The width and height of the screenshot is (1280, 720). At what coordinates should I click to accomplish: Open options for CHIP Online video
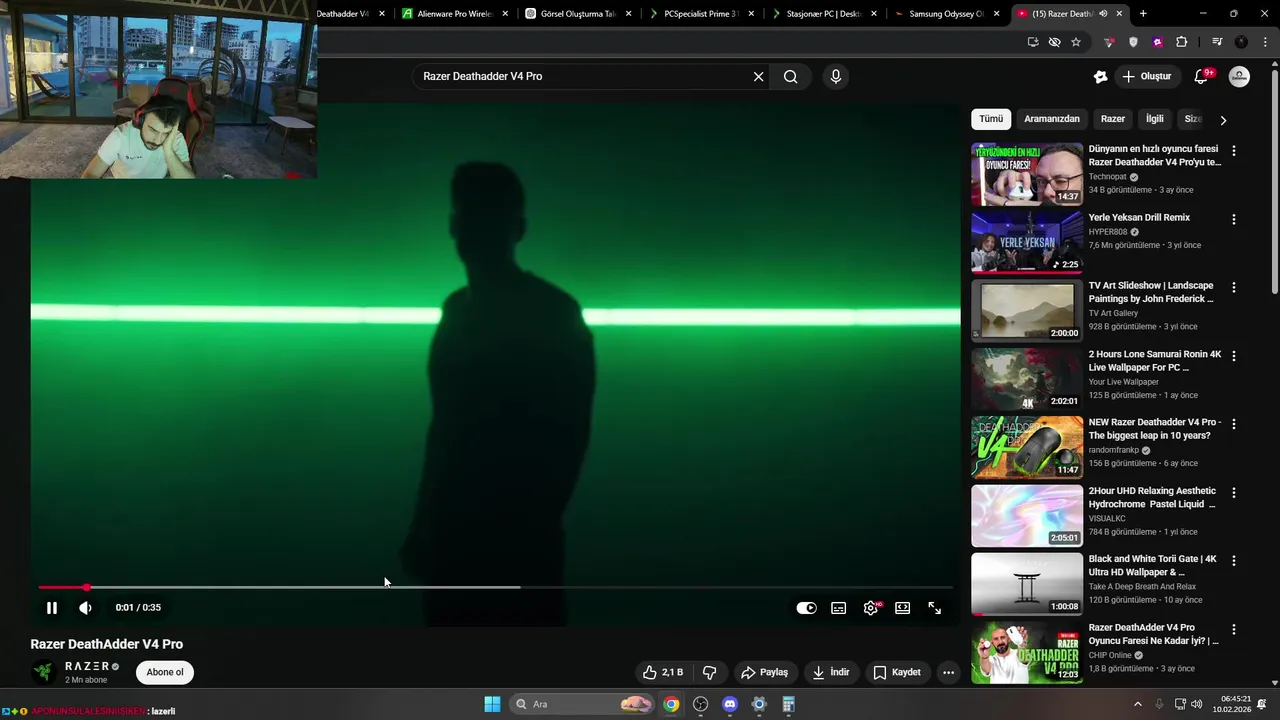(1233, 629)
